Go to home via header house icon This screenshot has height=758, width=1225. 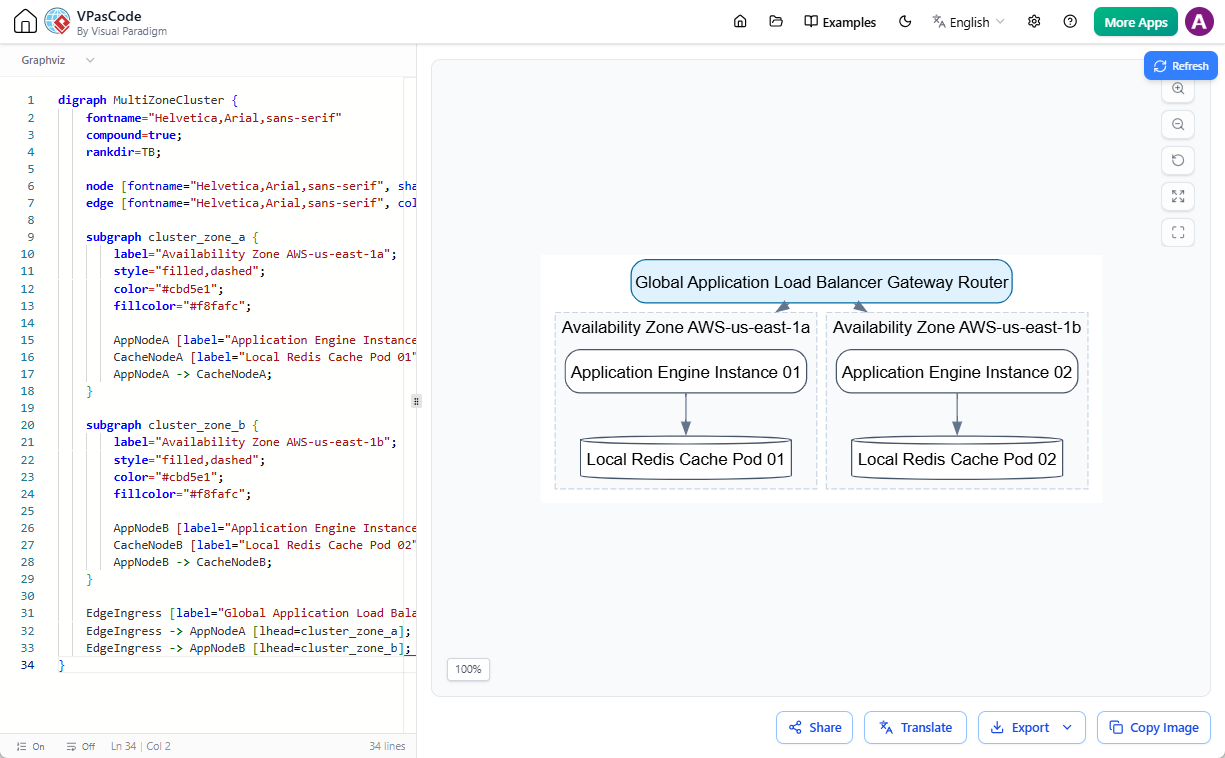click(x=740, y=22)
